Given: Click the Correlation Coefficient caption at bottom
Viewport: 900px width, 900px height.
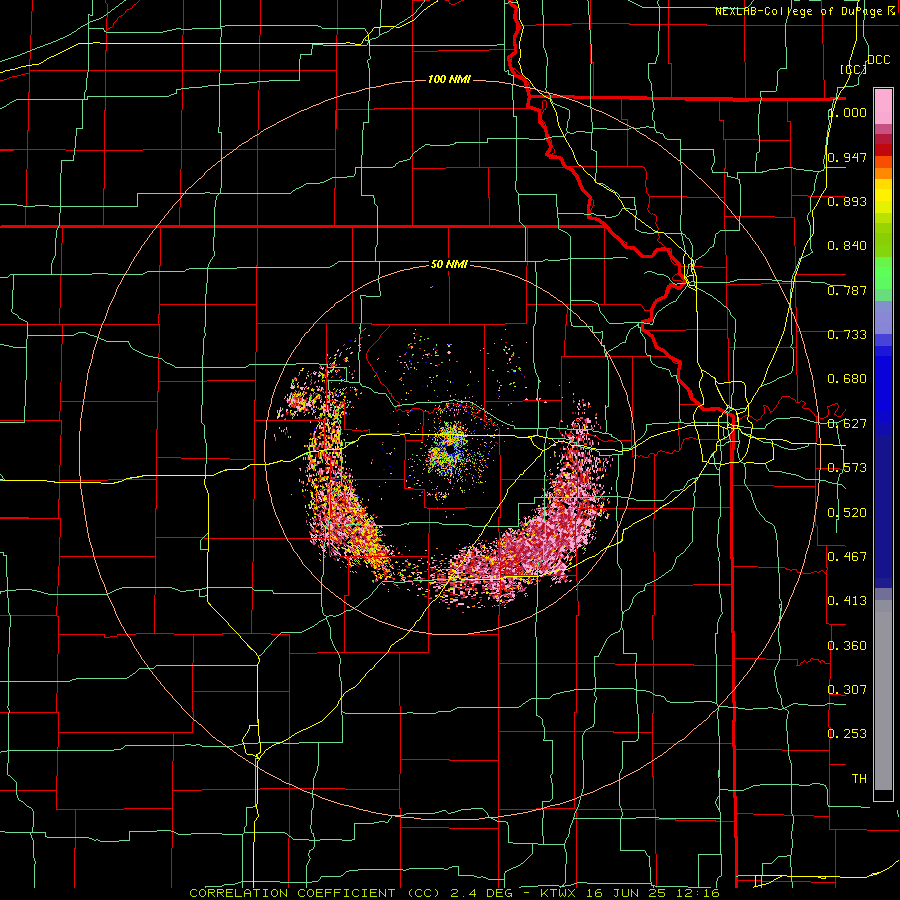Looking at the screenshot, I should point(454,893).
